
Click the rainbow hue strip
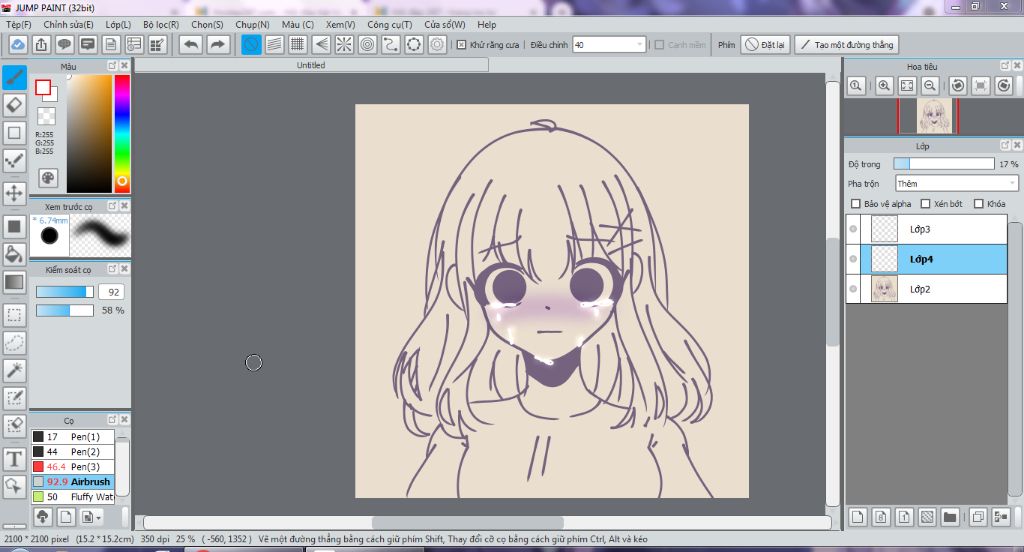pos(122,133)
